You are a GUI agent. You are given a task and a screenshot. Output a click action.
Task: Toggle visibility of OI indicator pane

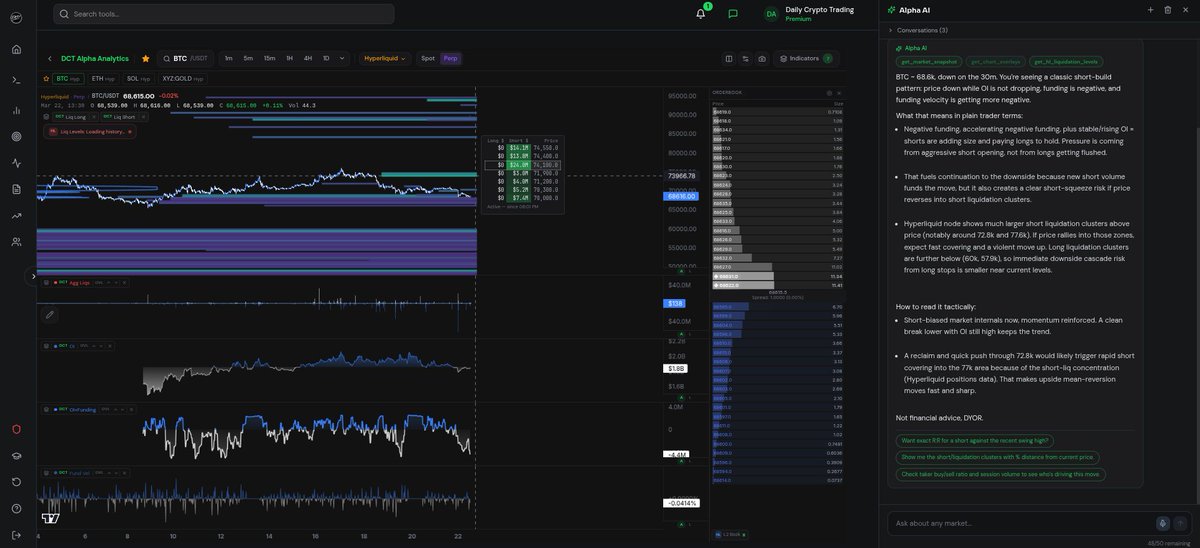click(47, 345)
